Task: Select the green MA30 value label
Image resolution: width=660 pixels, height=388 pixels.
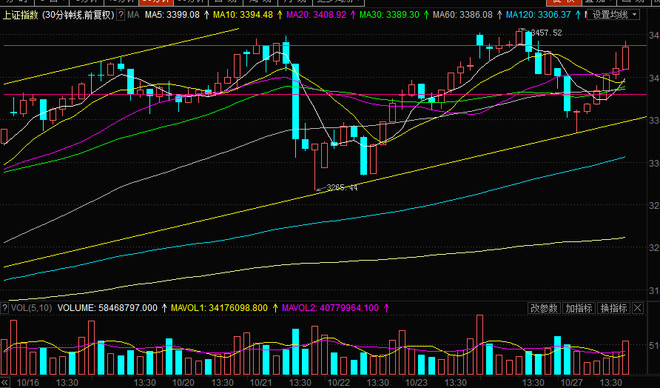Action: click(x=389, y=15)
